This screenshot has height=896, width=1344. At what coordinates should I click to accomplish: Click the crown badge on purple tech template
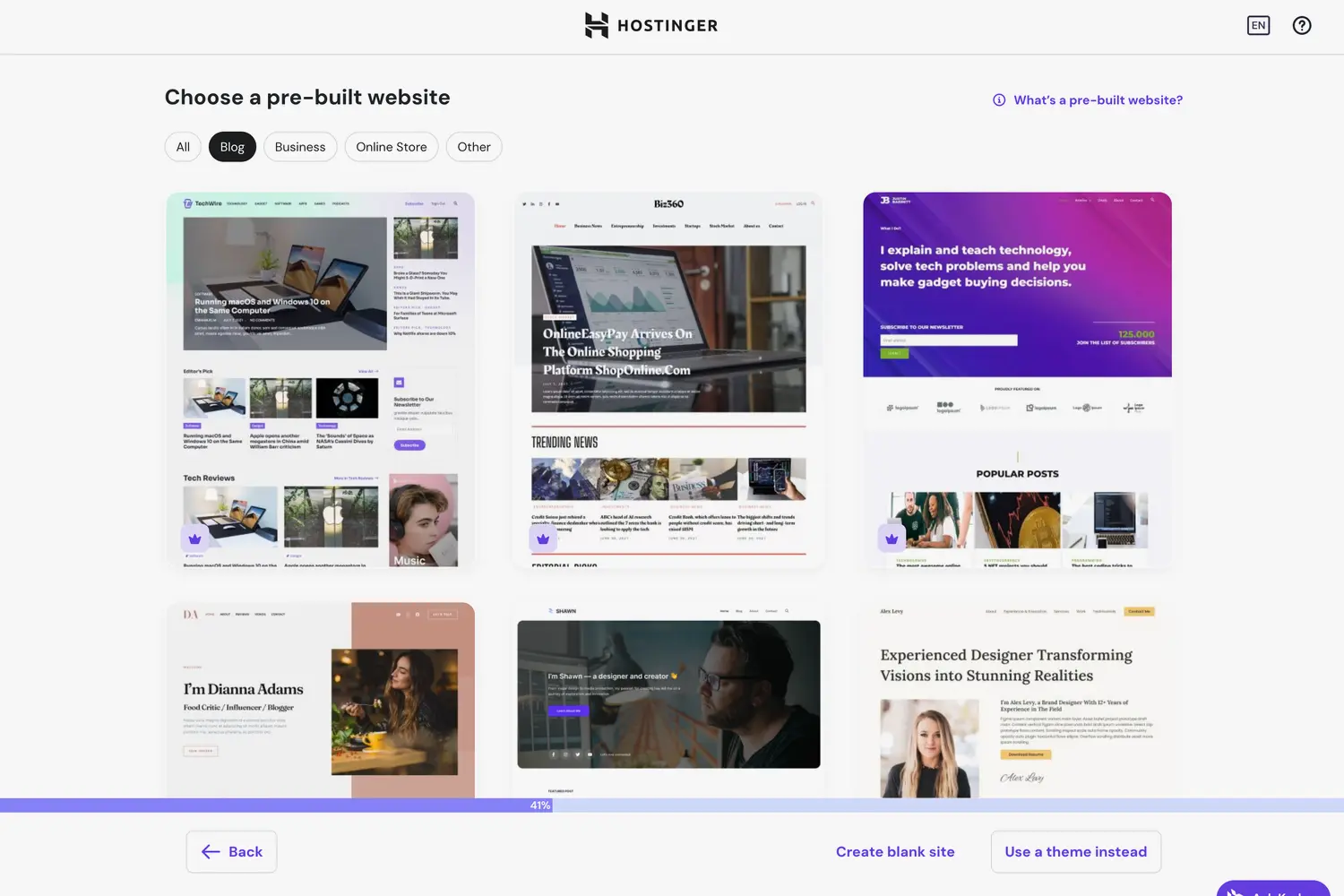click(x=891, y=538)
